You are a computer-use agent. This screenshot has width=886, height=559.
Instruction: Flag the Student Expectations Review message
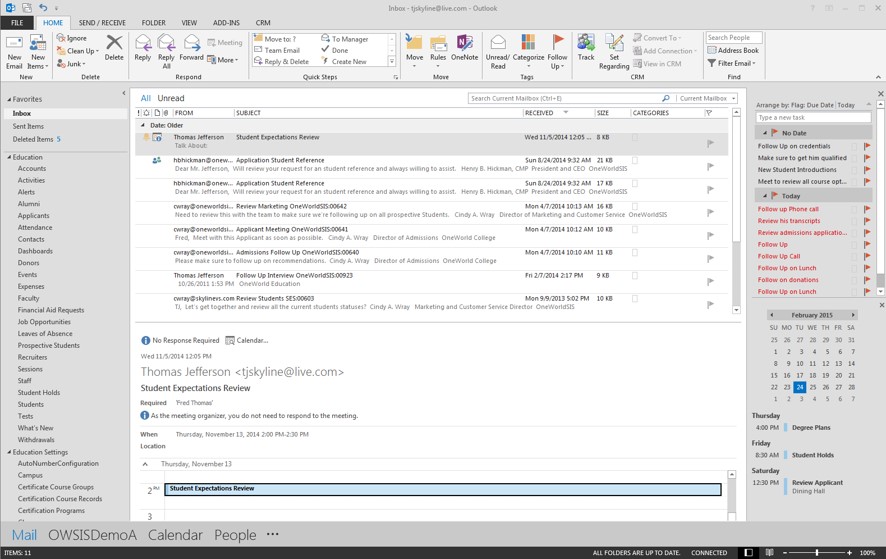point(710,144)
